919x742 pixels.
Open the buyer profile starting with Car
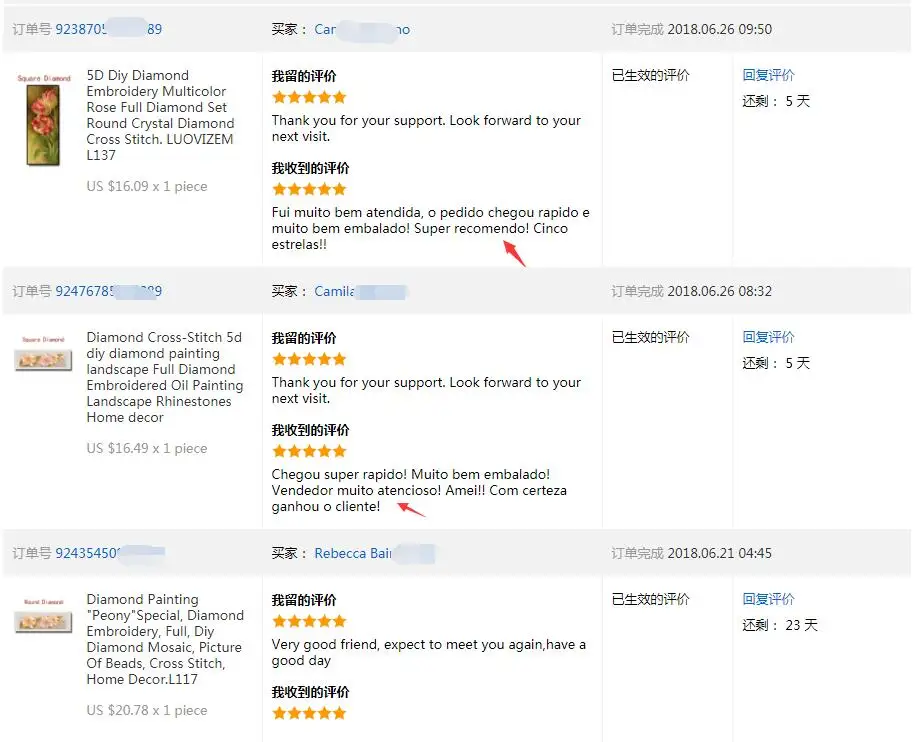[x=362, y=29]
